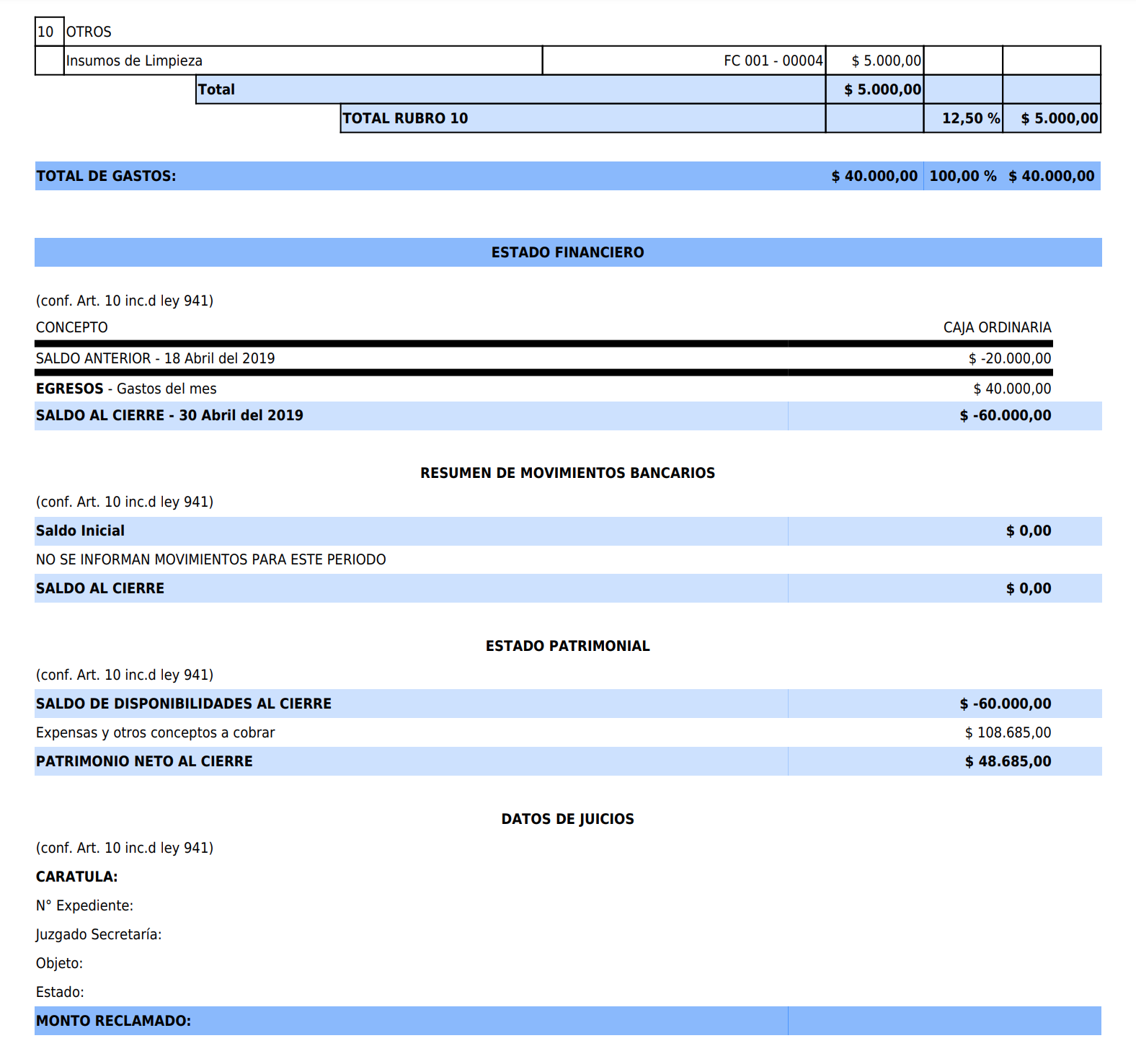Select the SALDO DE DISPONIBILIDADES AL CIERRE row

[184, 704]
